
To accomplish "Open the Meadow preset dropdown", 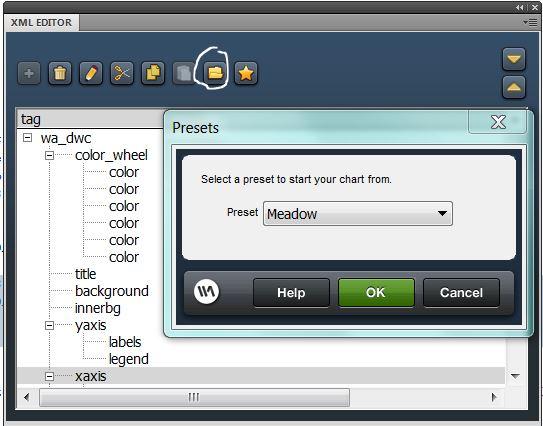I will (x=358, y=213).
